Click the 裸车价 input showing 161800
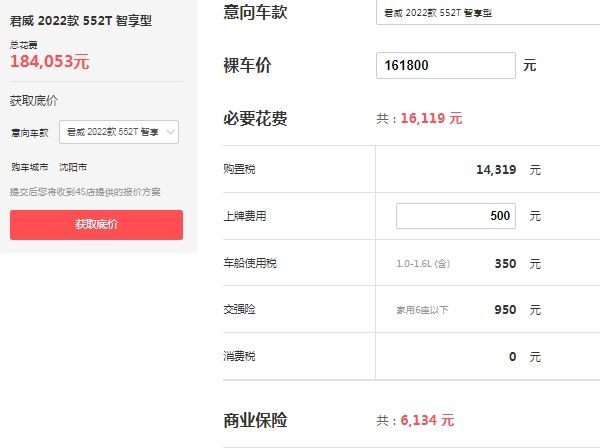 click(446, 66)
